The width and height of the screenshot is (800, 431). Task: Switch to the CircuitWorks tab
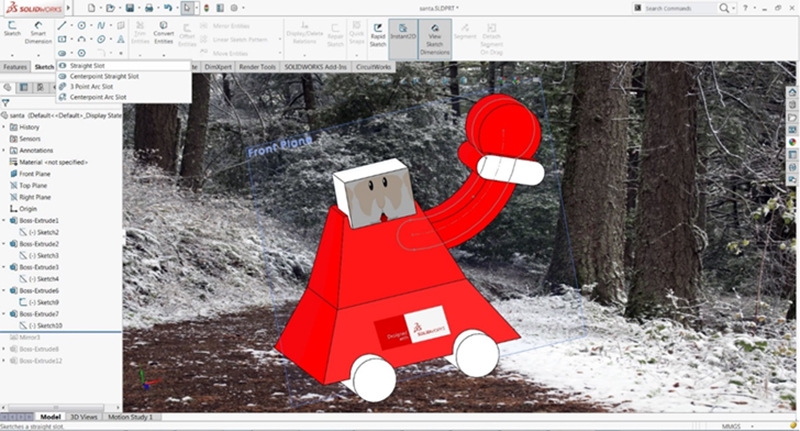coord(373,67)
